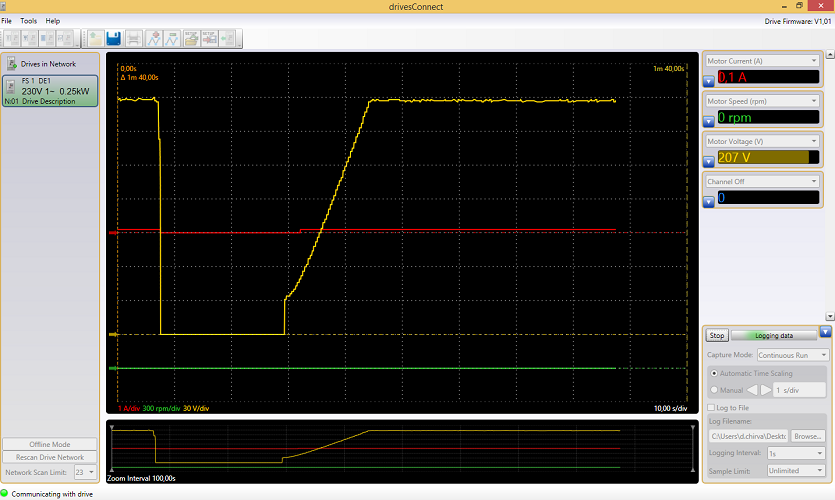This screenshot has width=835, height=500.
Task: Click the Drives in Network header icon
Action: (x=12, y=64)
